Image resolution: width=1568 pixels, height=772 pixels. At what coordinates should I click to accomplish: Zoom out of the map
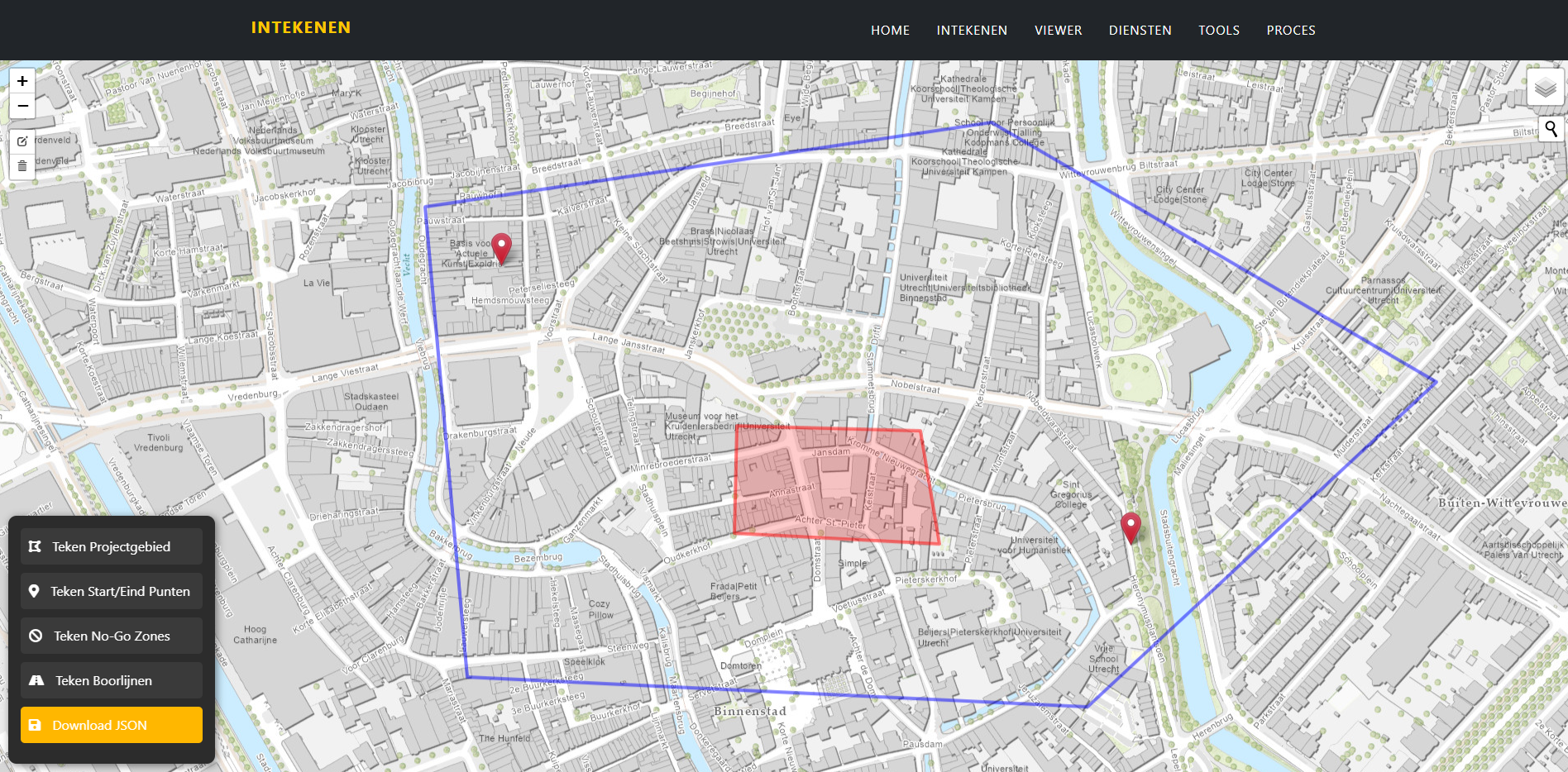pyautogui.click(x=22, y=106)
